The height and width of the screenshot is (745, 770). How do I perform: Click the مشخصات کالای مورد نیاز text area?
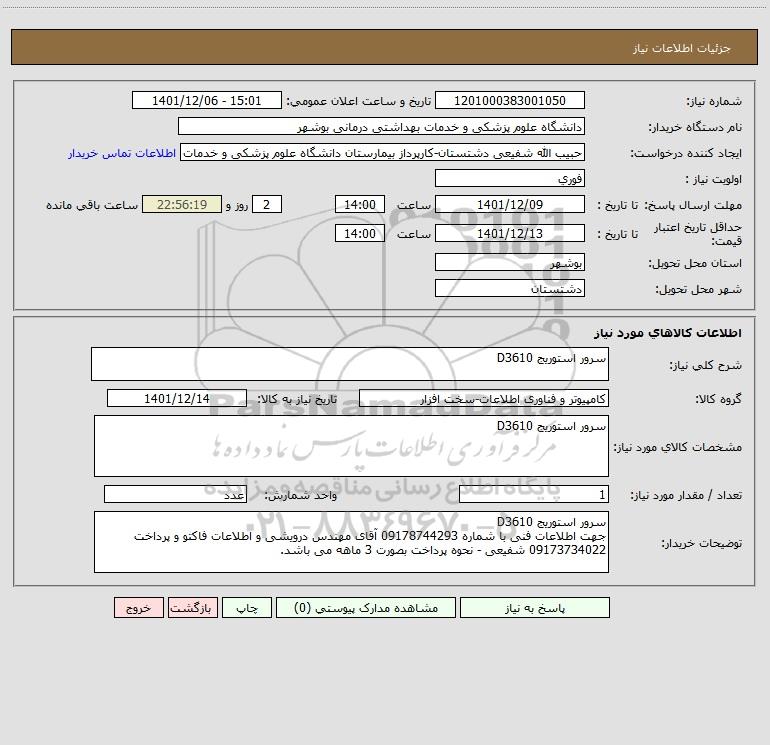(x=351, y=446)
